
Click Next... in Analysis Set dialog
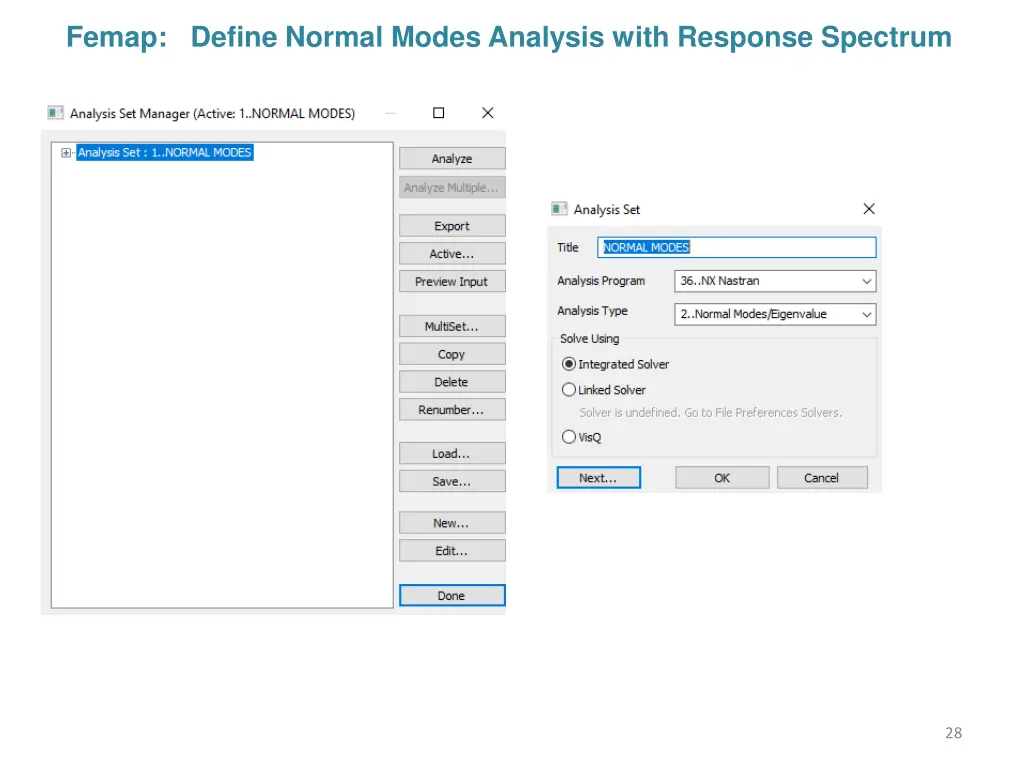click(598, 478)
